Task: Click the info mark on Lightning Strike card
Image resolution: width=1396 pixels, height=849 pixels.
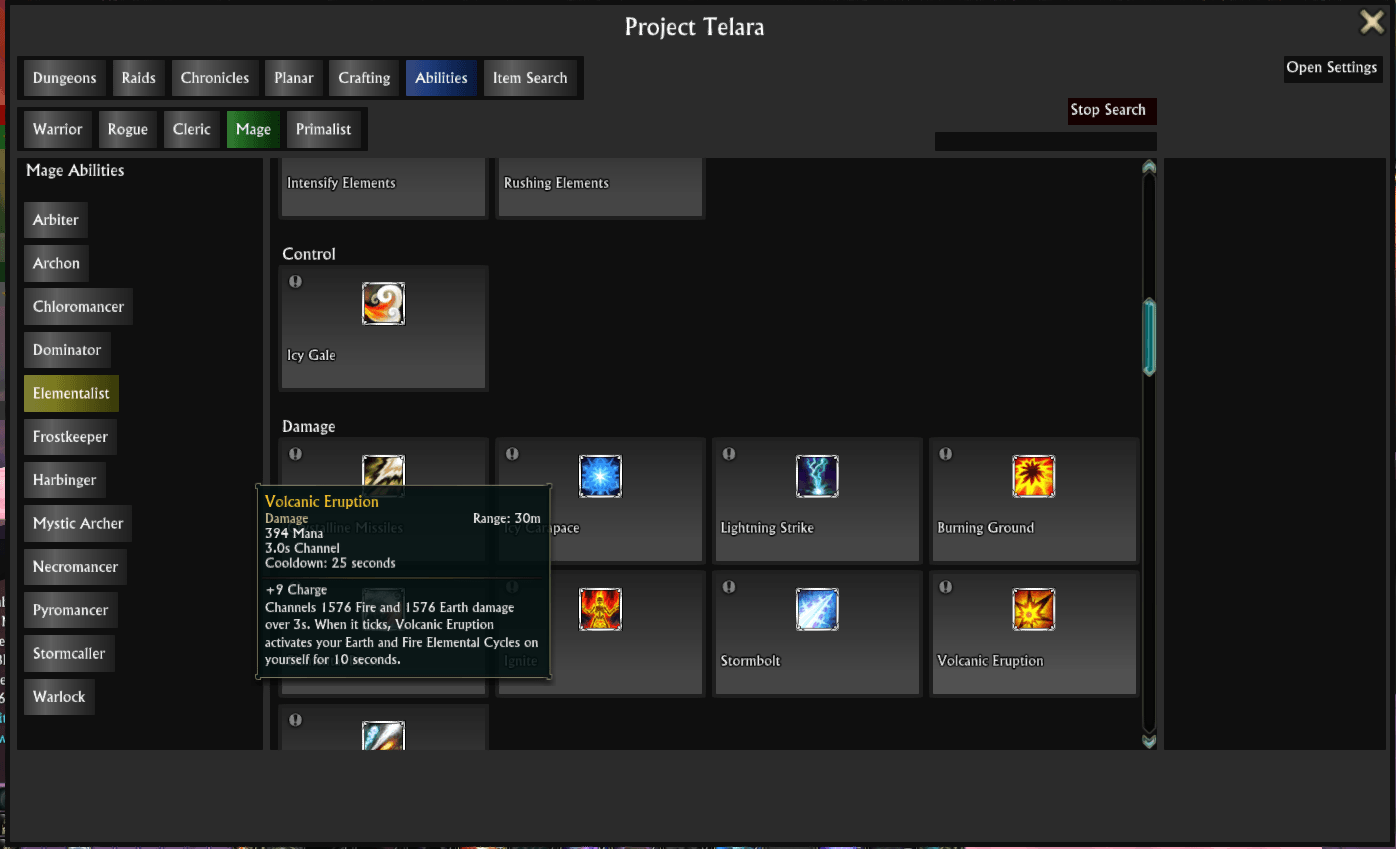Action: [x=729, y=454]
